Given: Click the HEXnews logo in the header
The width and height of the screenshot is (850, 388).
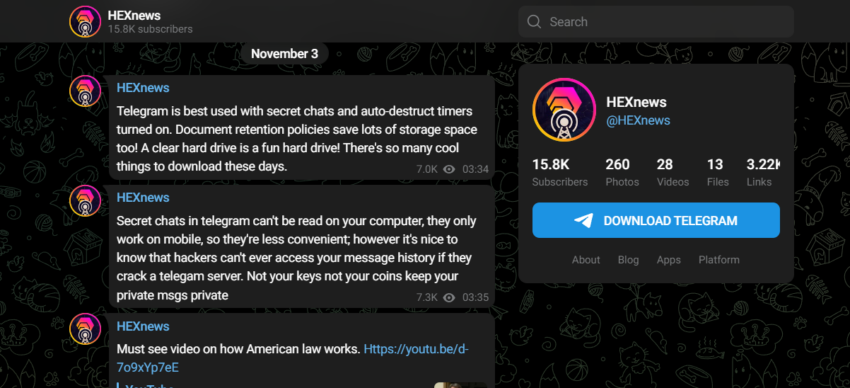Looking at the screenshot, I should (x=85, y=22).
